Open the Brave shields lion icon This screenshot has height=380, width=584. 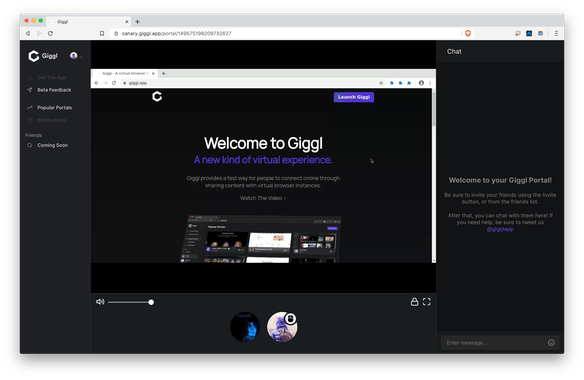tap(468, 33)
